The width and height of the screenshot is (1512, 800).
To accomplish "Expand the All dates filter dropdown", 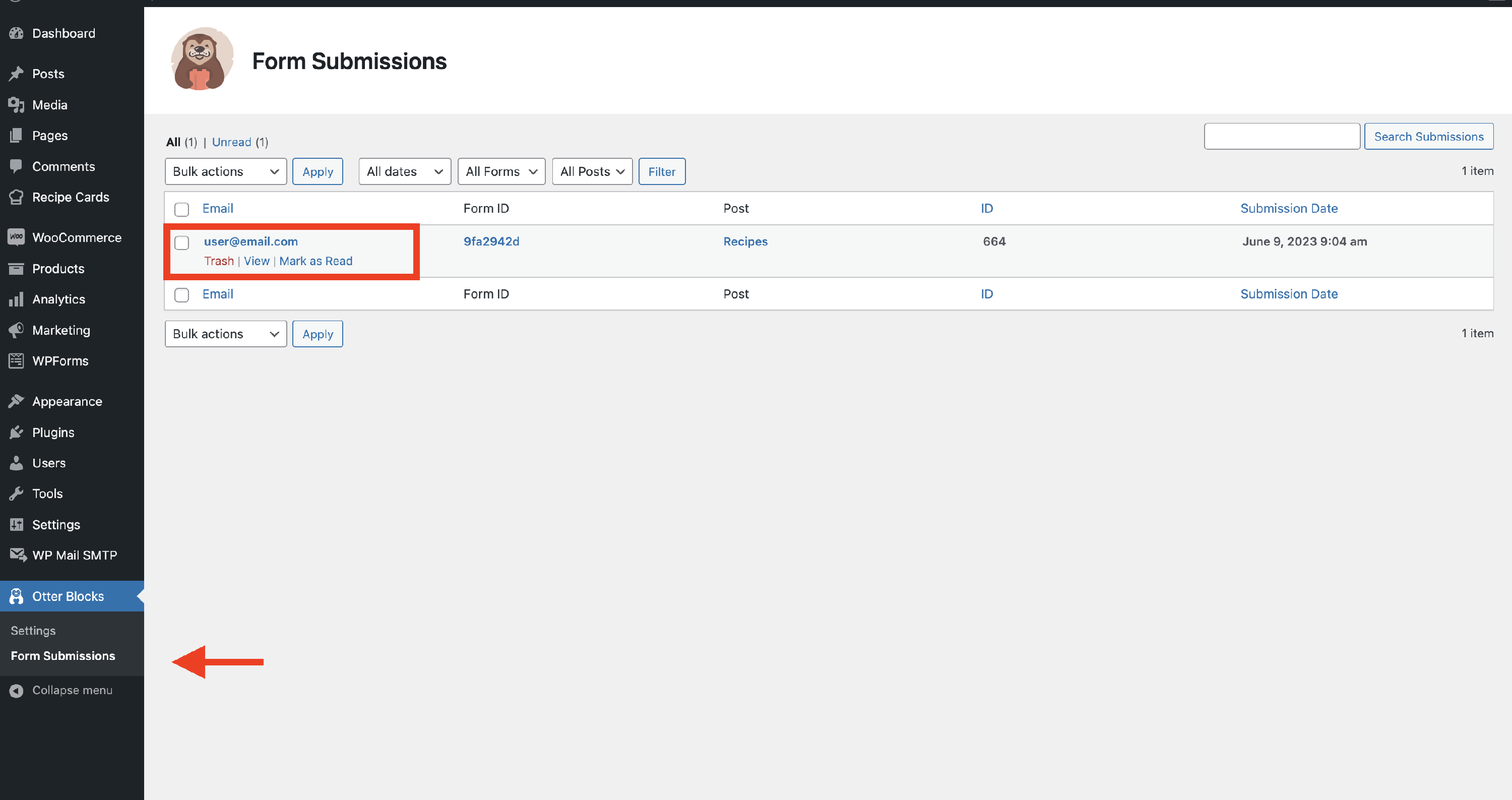I will click(x=404, y=171).
